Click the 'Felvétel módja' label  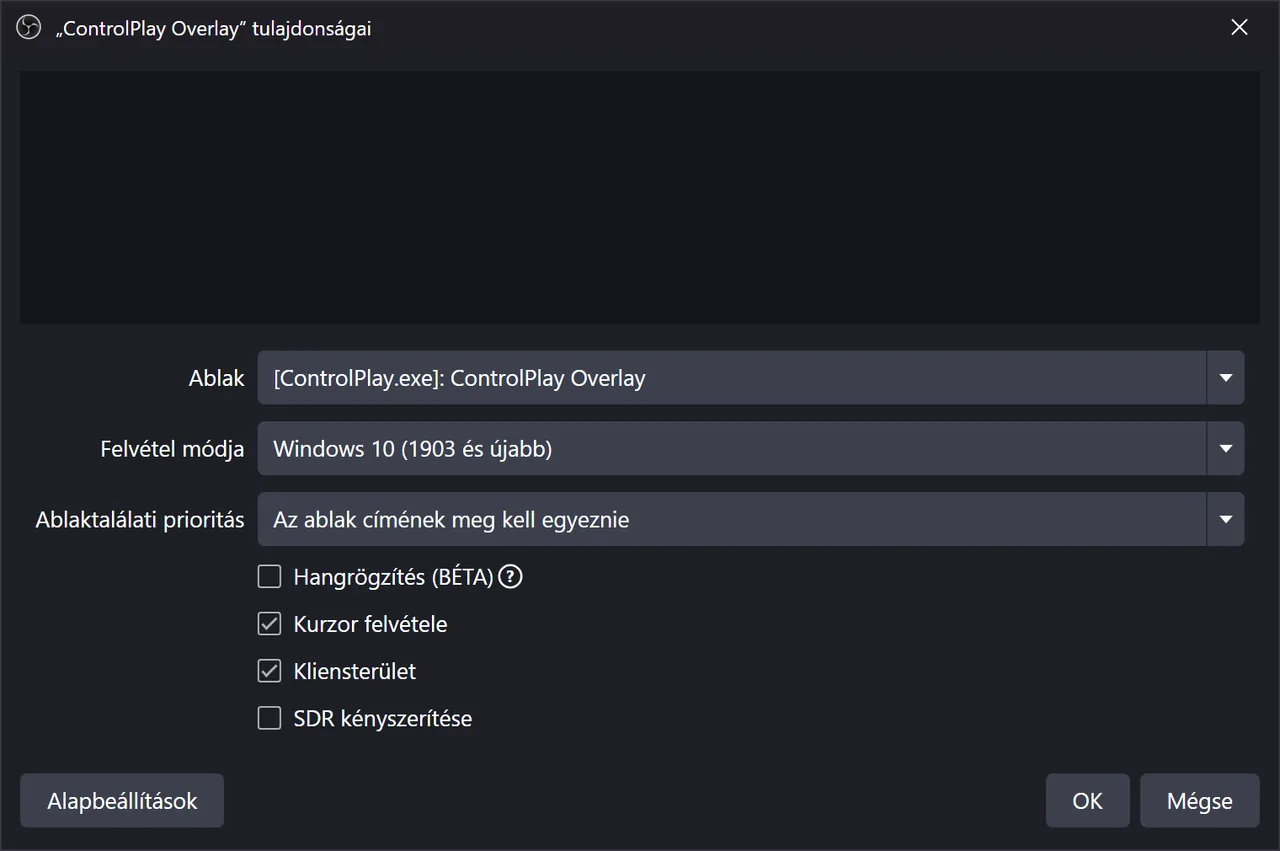click(x=172, y=449)
